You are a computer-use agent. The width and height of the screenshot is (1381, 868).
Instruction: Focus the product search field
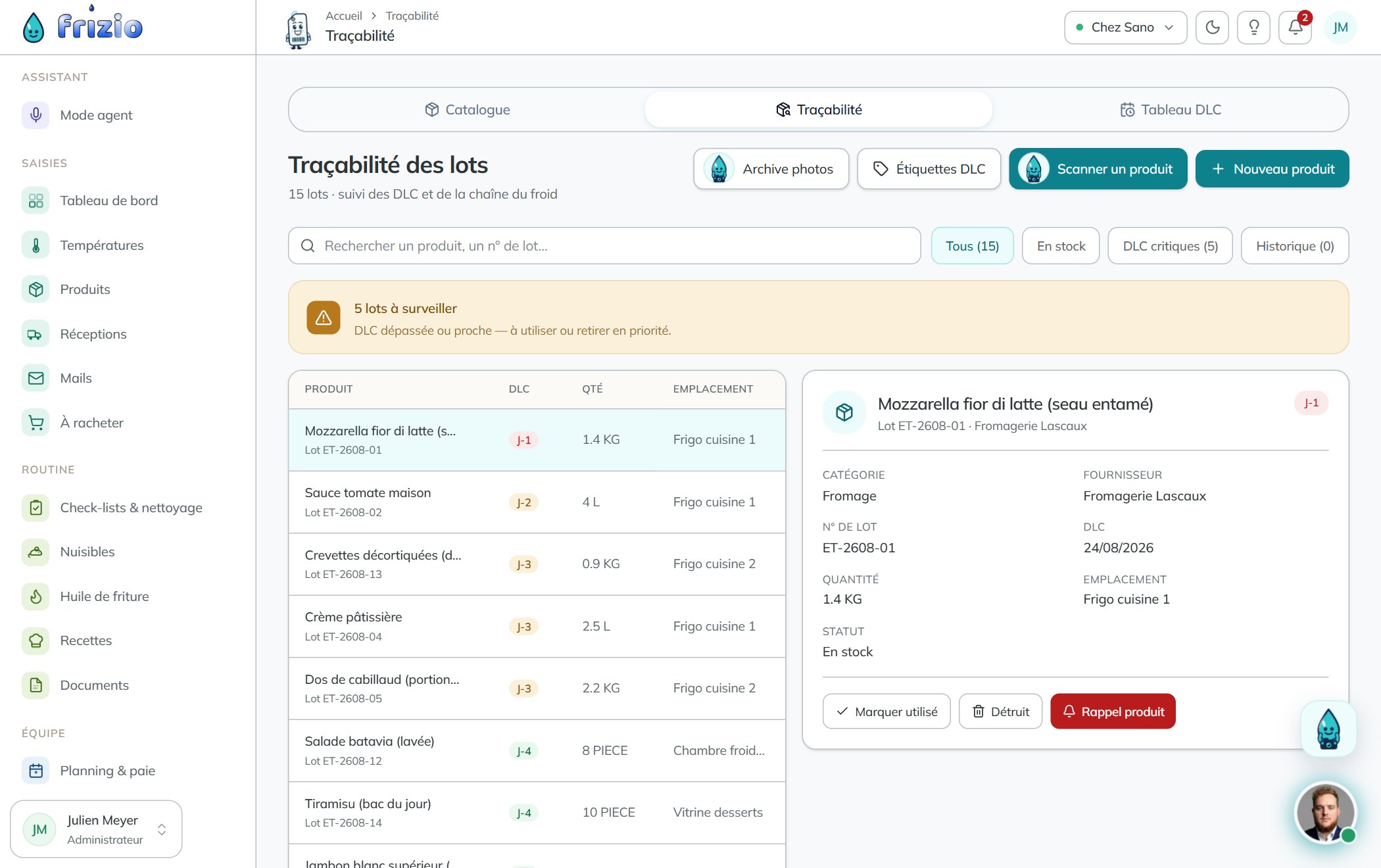(604, 246)
